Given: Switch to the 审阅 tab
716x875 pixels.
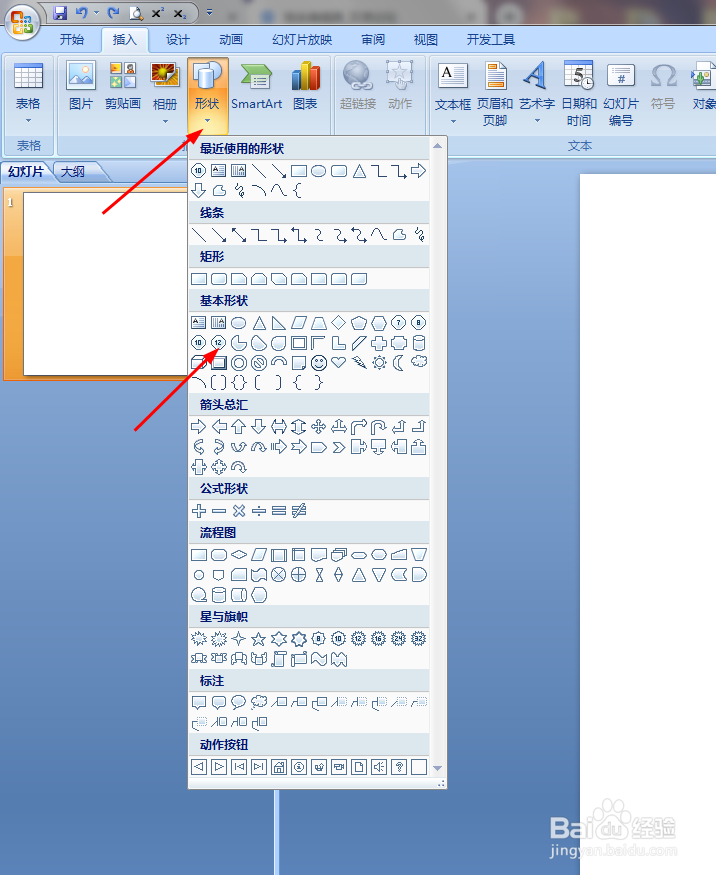Looking at the screenshot, I should pos(373,40).
